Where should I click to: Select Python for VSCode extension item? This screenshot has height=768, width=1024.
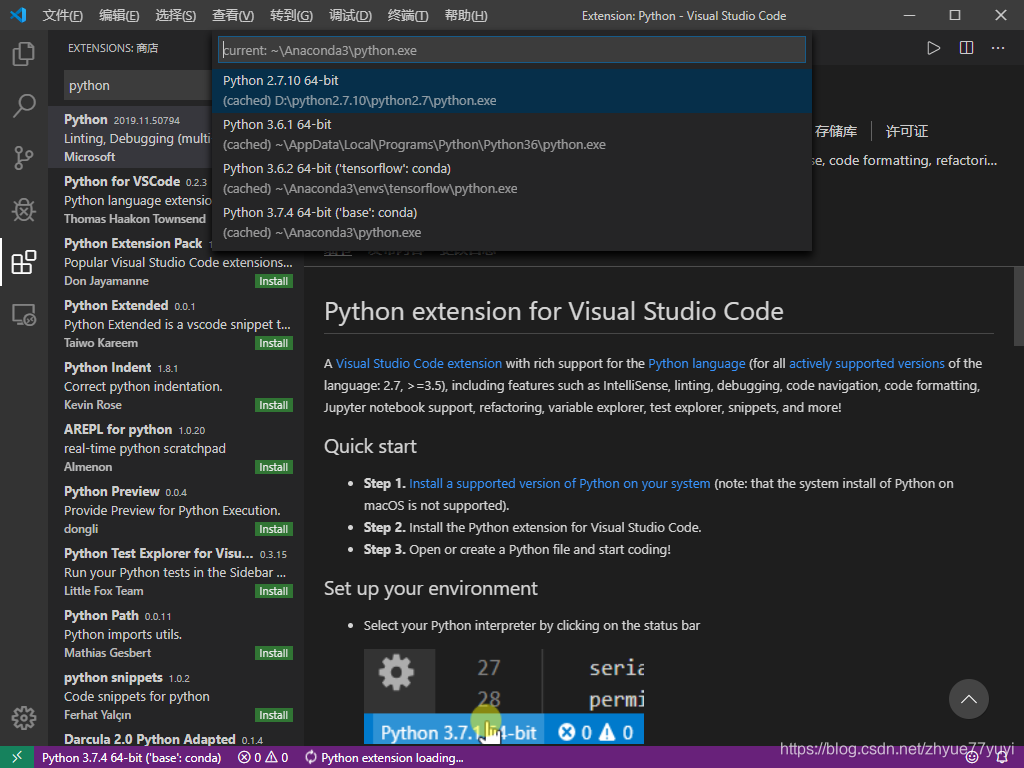[131, 199]
